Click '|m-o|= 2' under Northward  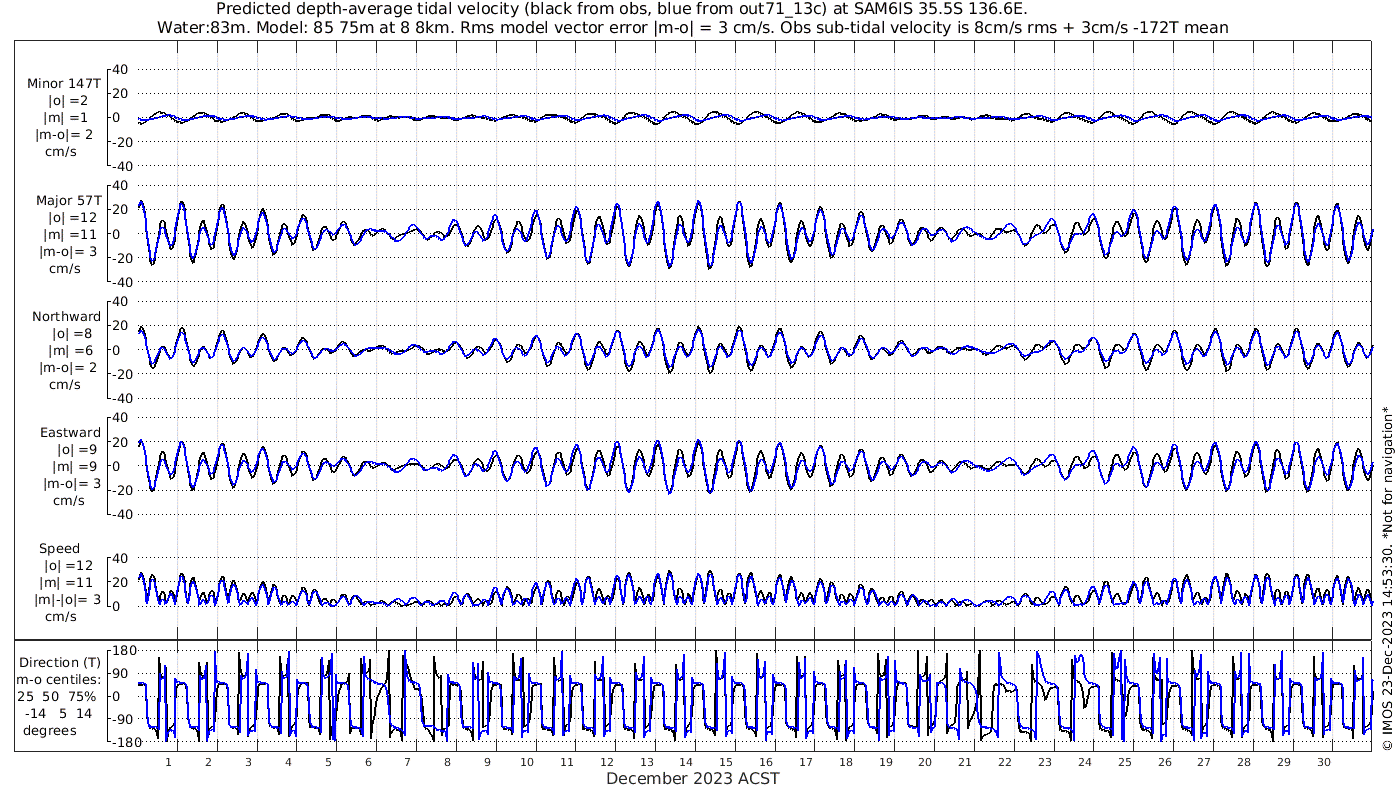click(69, 368)
